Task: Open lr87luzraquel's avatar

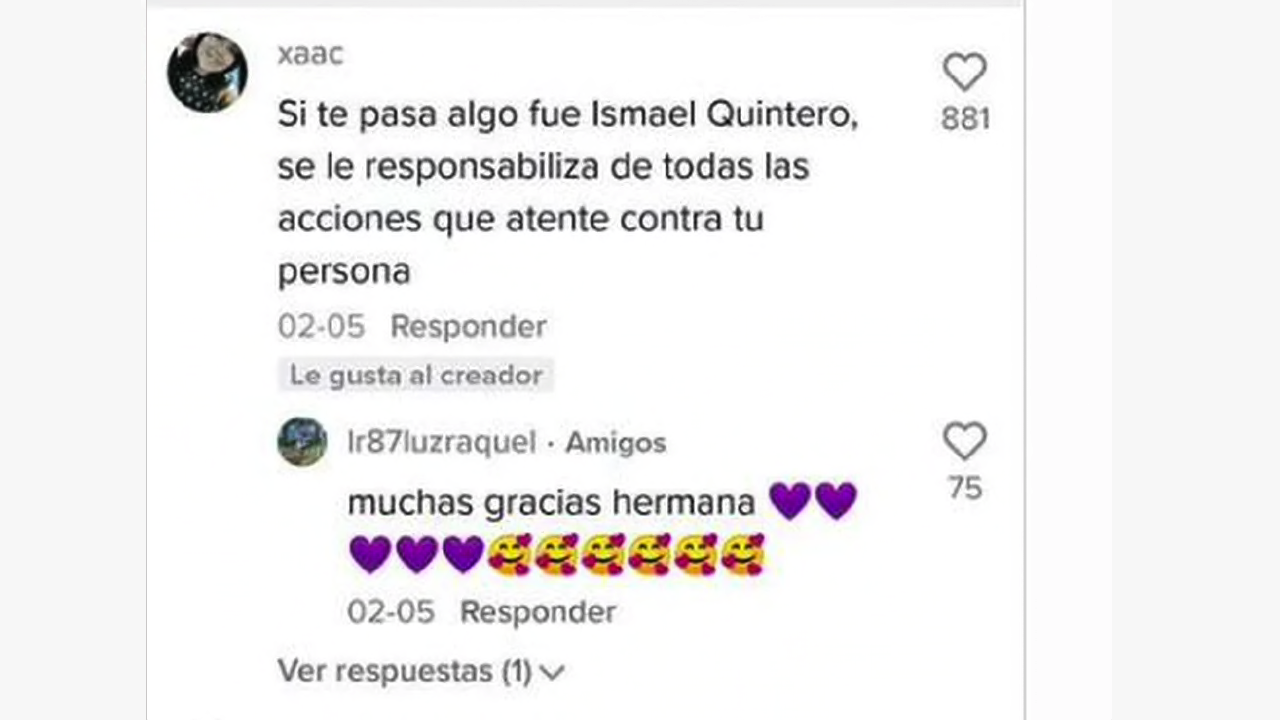Action: (x=302, y=441)
